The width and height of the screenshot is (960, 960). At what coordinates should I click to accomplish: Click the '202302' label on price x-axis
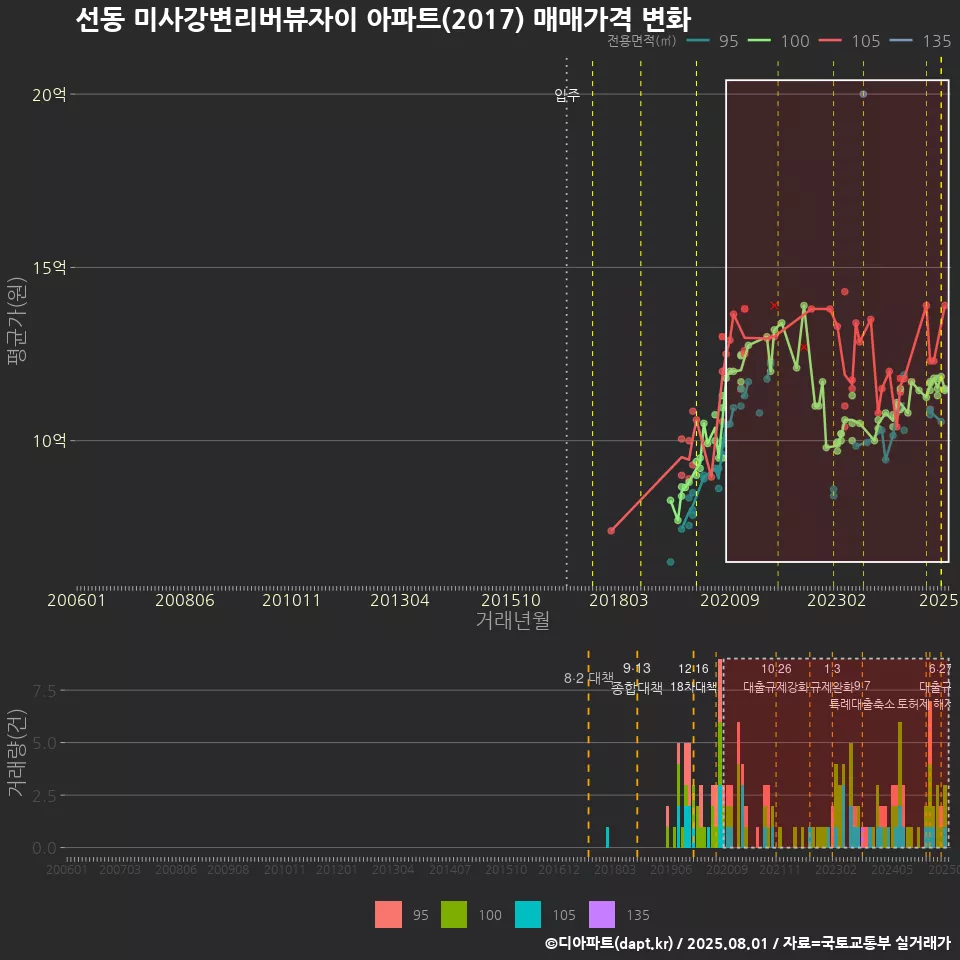click(836, 600)
